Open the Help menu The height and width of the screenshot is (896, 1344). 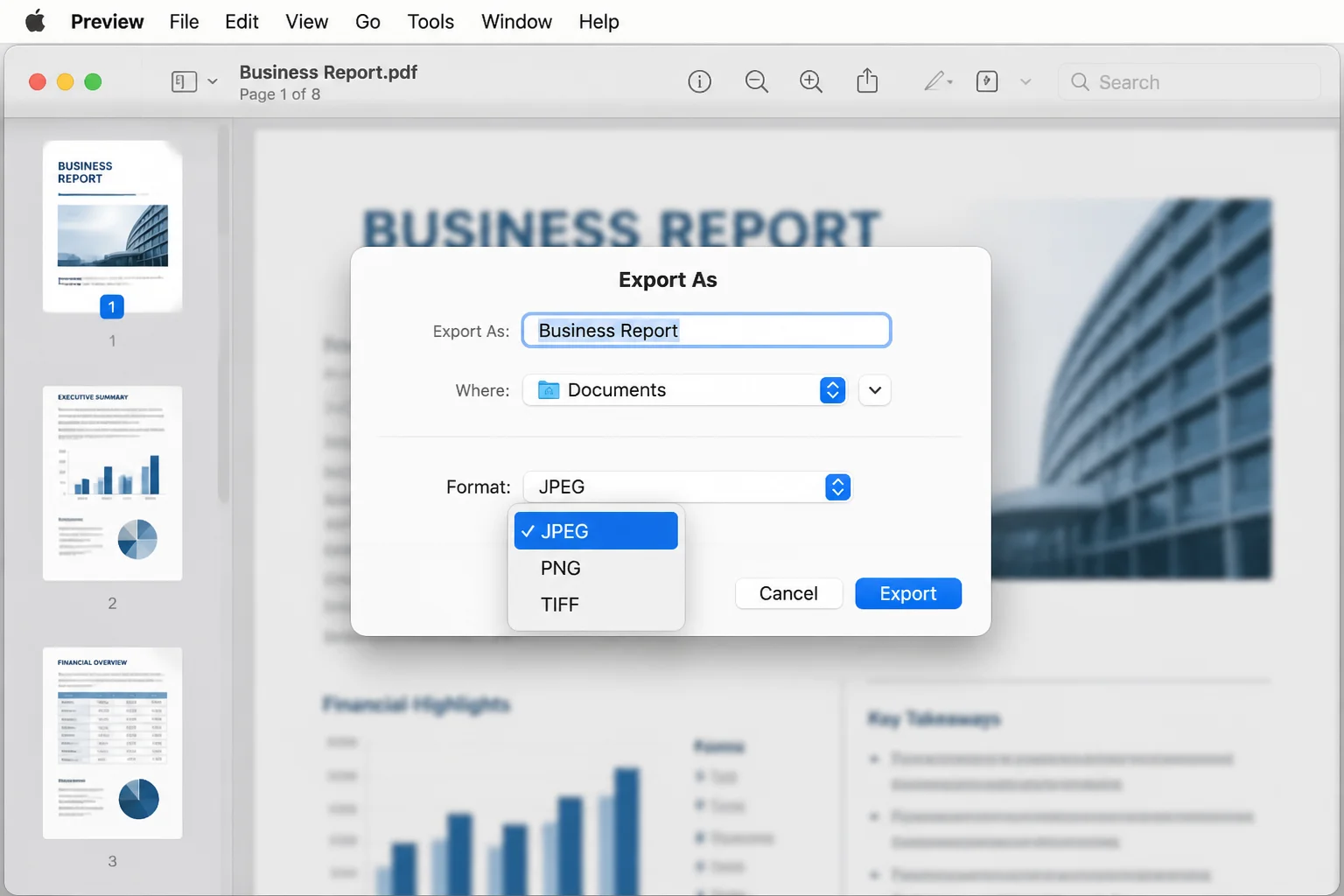pos(598,21)
